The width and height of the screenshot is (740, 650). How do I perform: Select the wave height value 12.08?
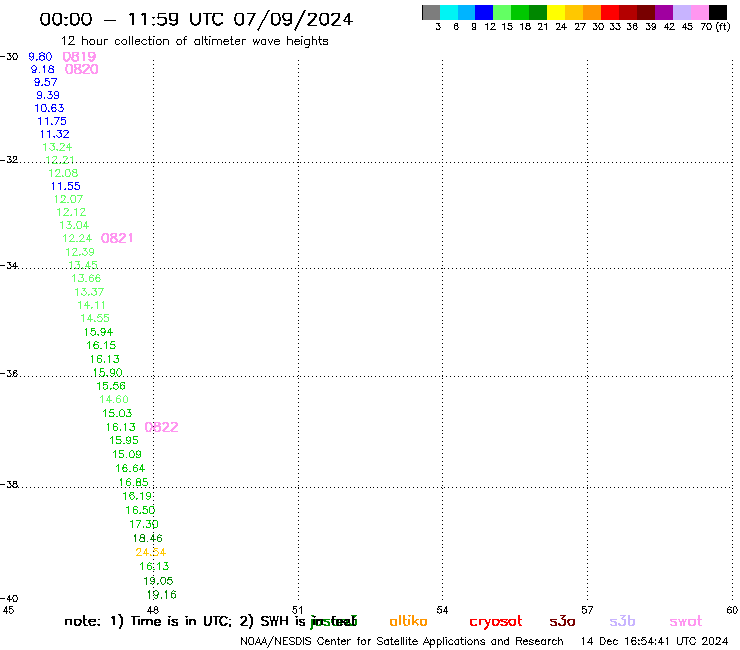[63, 173]
